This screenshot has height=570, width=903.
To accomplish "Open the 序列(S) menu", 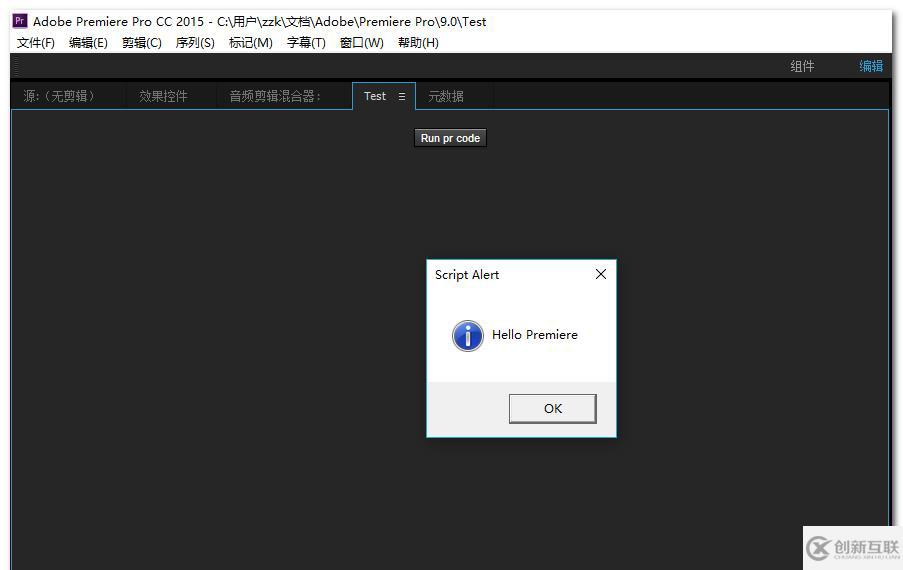I will (195, 43).
